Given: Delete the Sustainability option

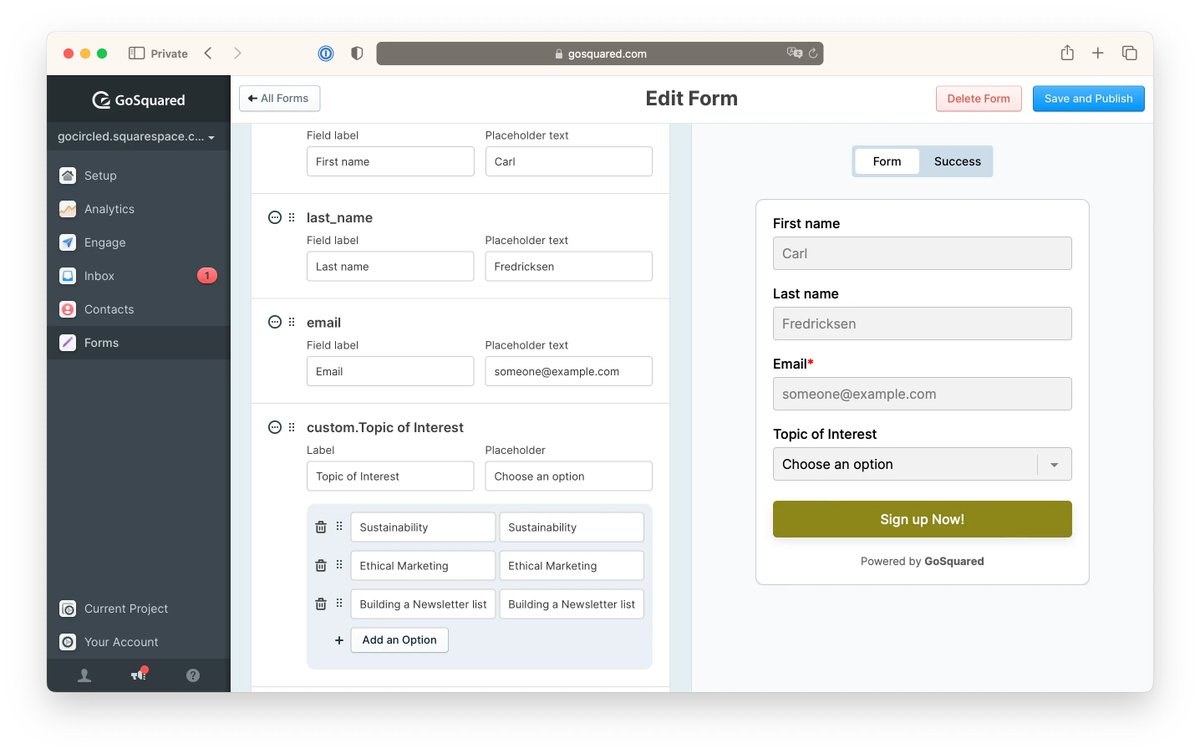Looking at the screenshot, I should (321, 527).
